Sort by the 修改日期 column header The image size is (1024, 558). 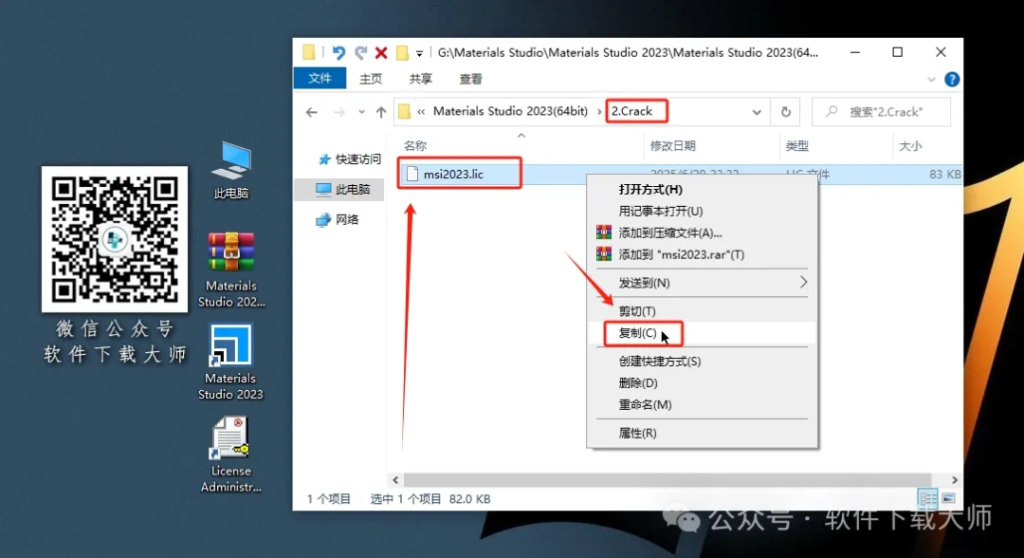[x=673, y=146]
